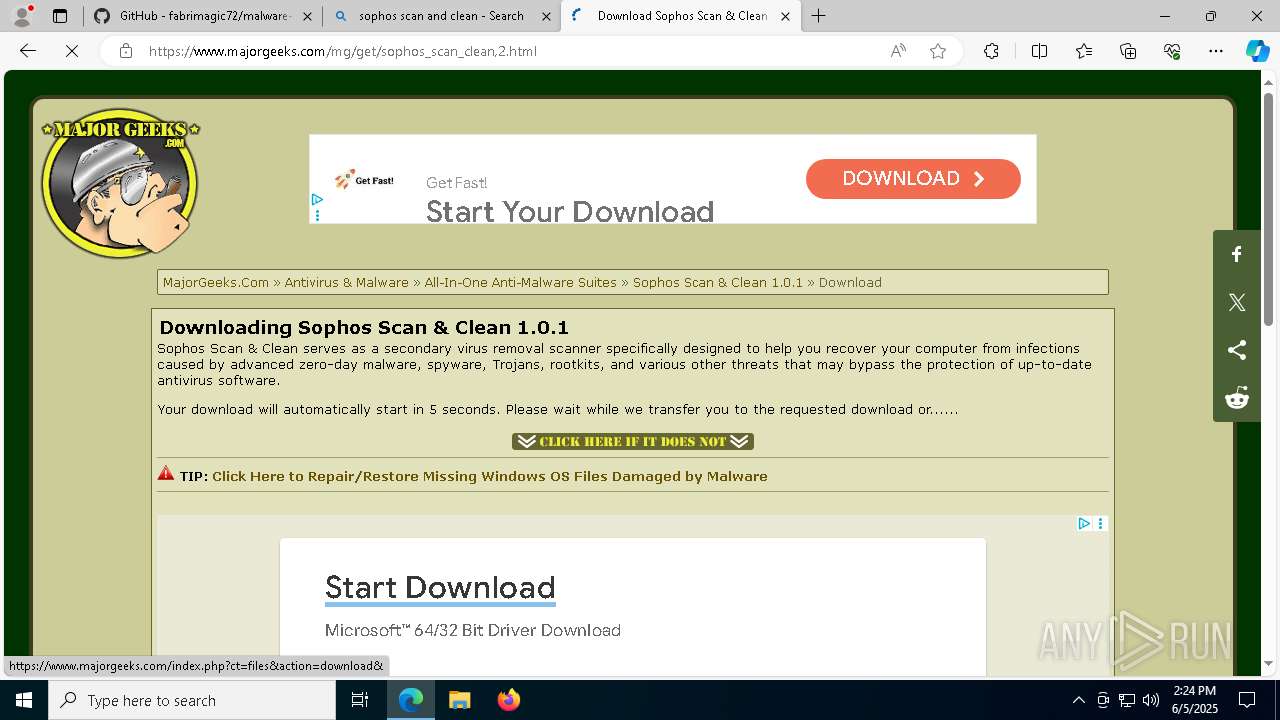Click the Downloading Sophos Scan & Clean 1.0.1 heading
Image resolution: width=1280 pixels, height=720 pixels.
click(x=364, y=327)
